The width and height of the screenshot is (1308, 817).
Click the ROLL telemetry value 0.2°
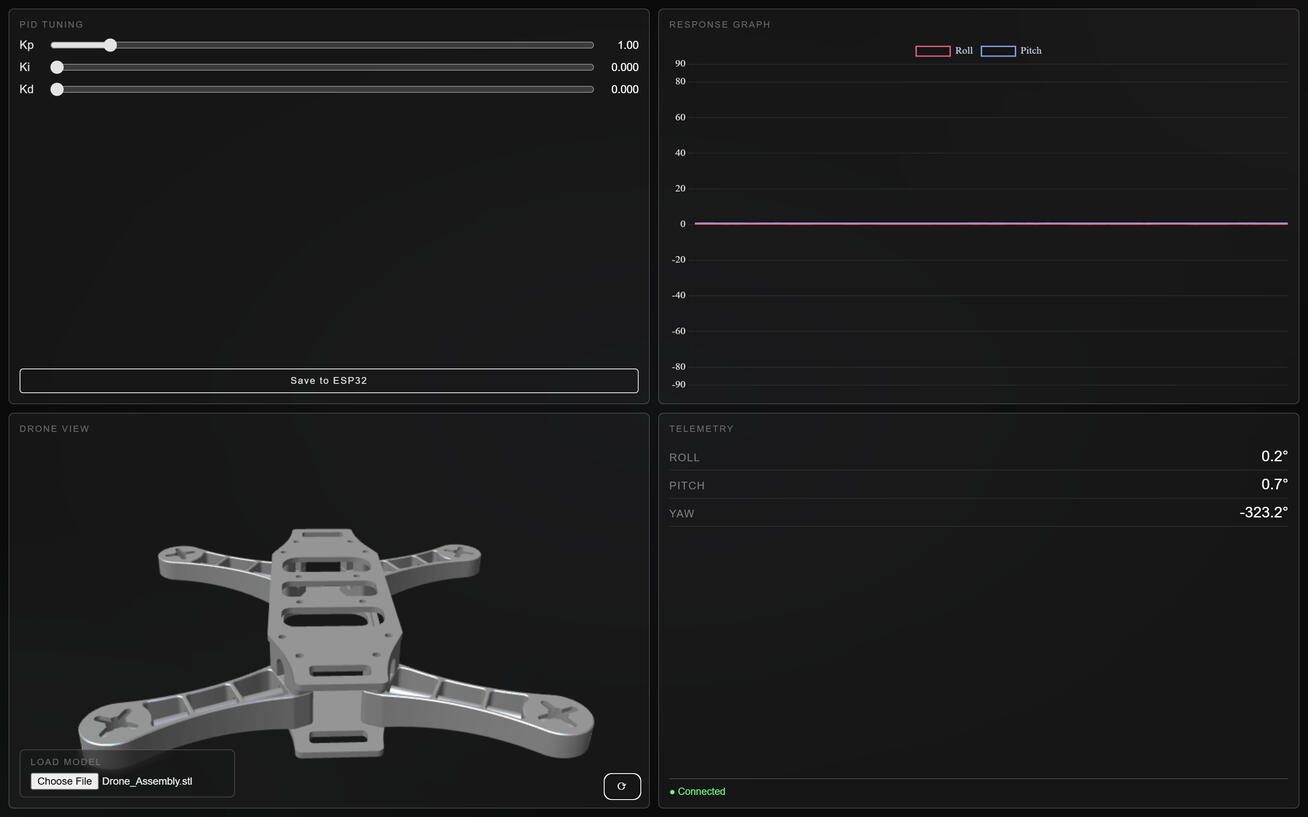pyautogui.click(x=1274, y=457)
